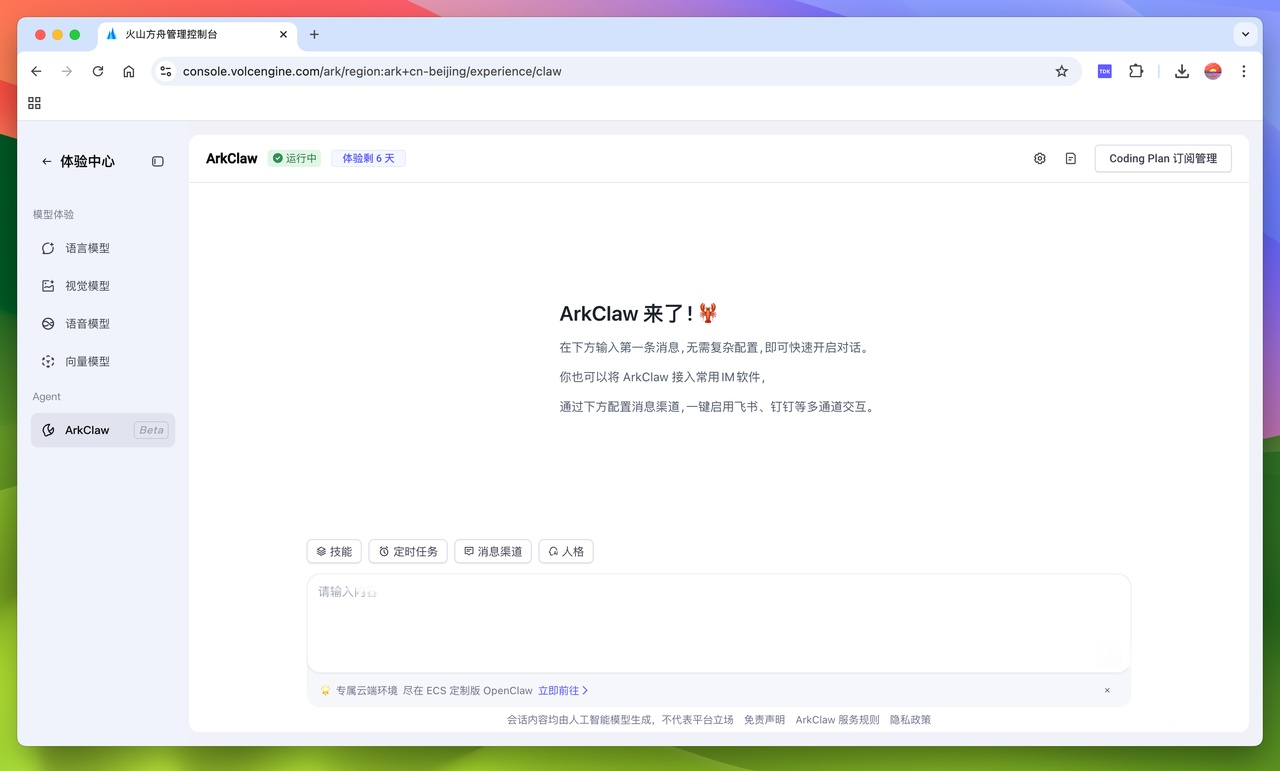Open the ArkClaw document/logs icon
The image size is (1280, 771).
(x=1070, y=158)
